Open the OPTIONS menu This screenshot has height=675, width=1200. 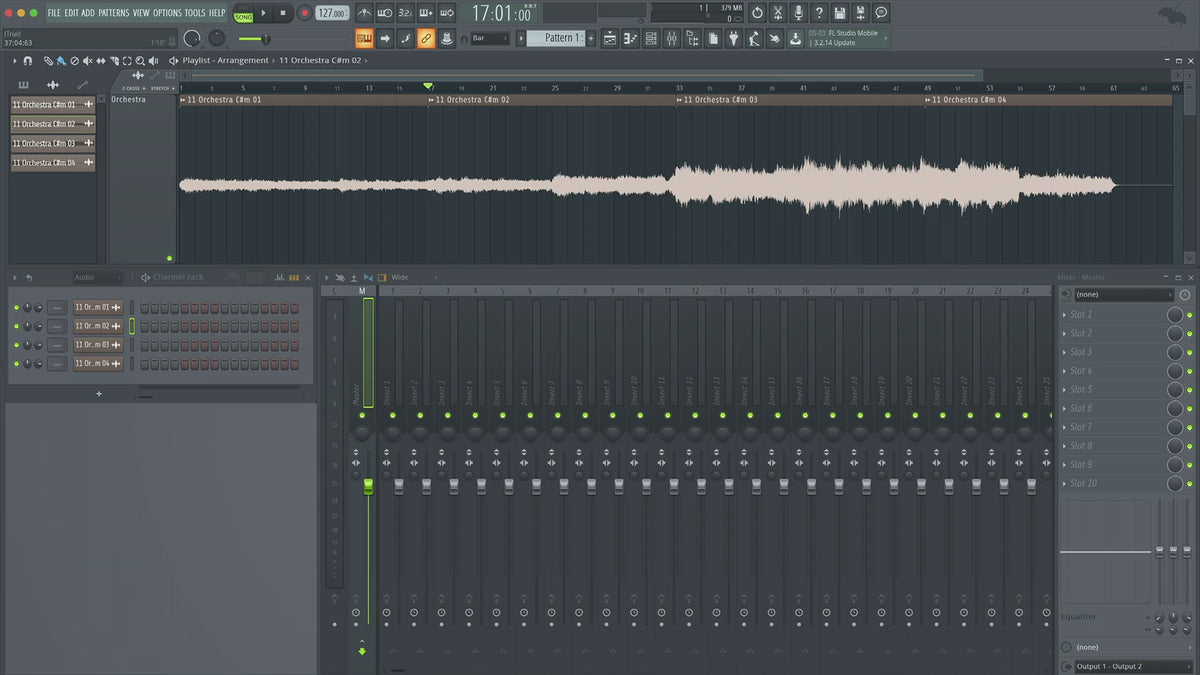(167, 13)
